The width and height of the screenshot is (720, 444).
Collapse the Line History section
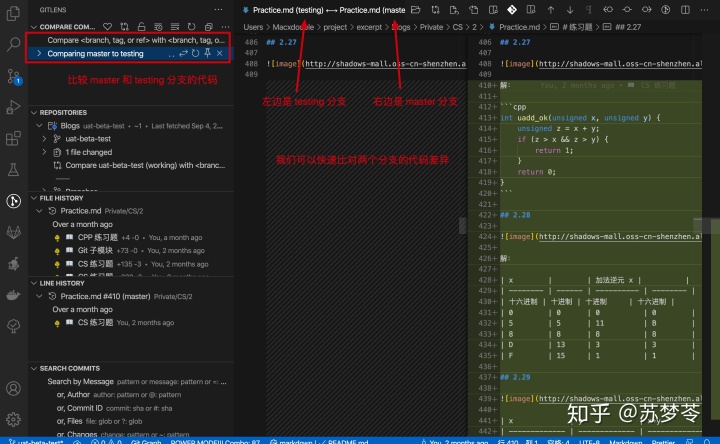(34, 283)
